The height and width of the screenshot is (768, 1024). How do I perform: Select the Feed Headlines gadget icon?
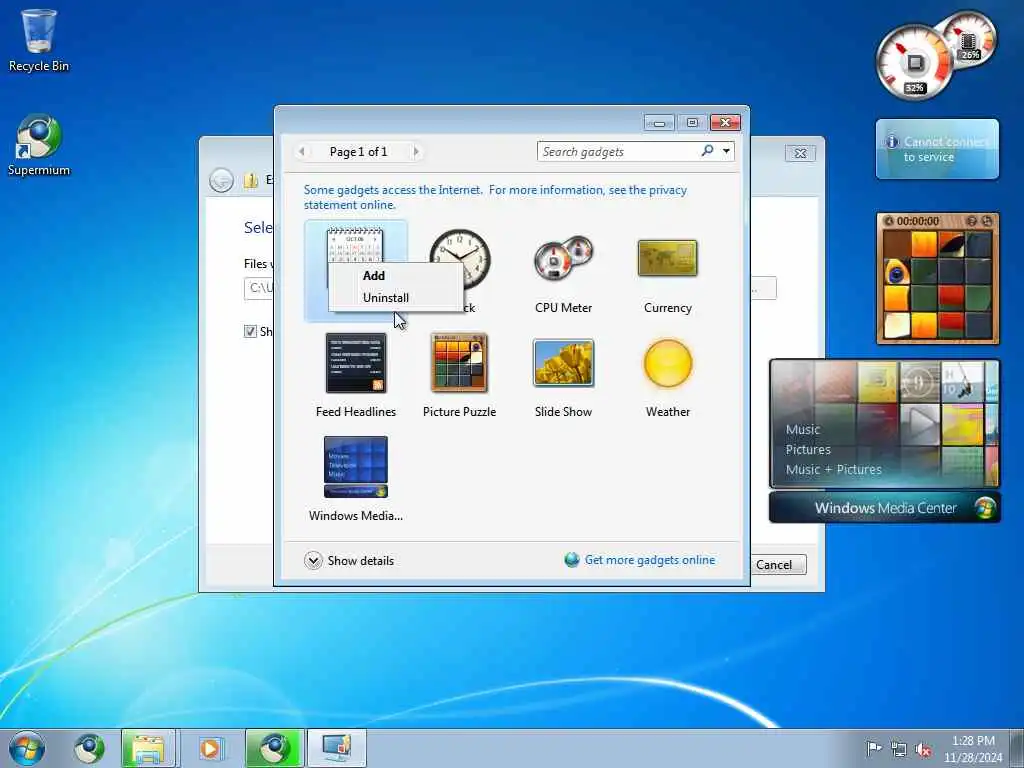[x=356, y=363]
